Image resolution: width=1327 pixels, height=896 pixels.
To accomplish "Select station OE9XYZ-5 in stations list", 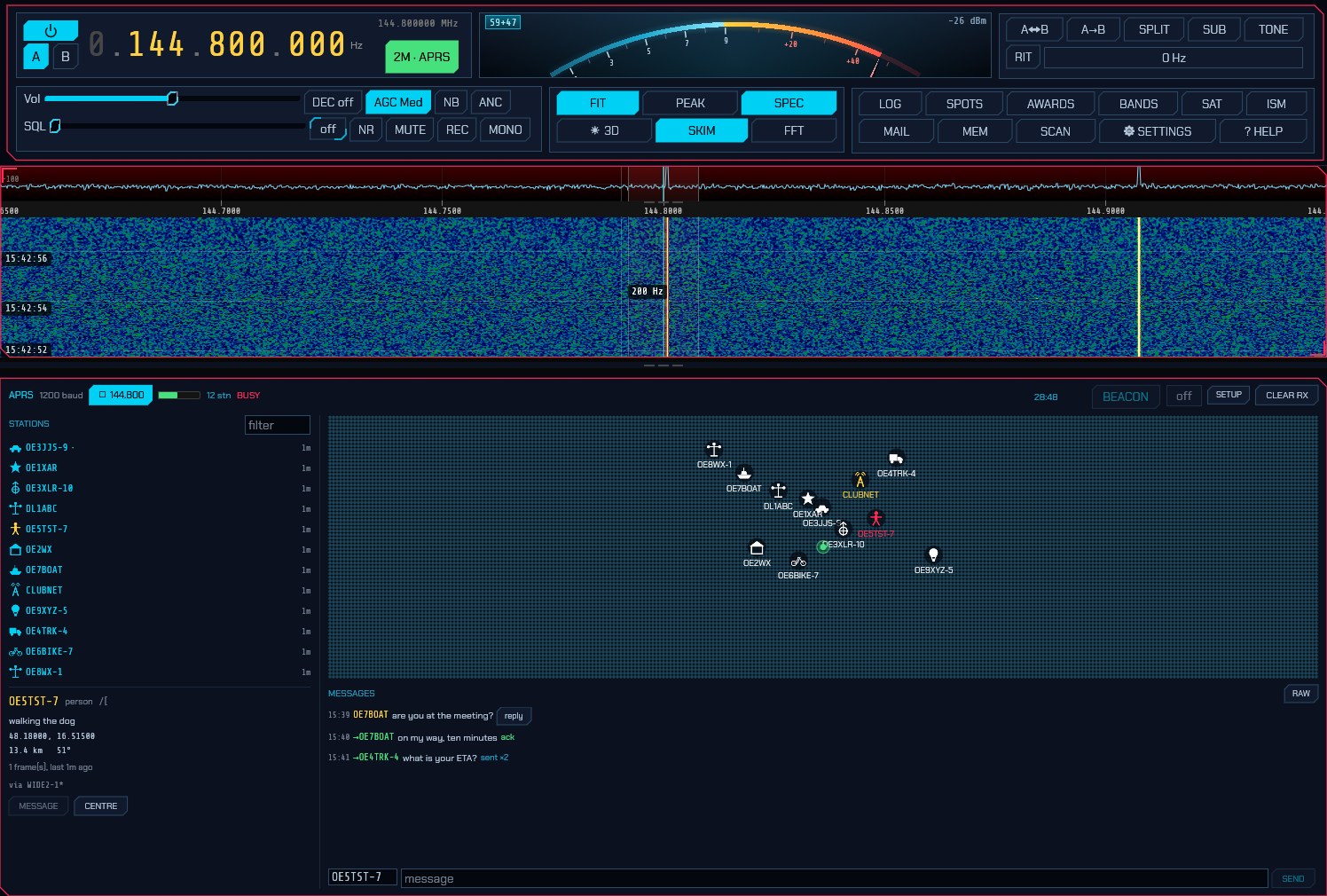I will pos(160,611).
